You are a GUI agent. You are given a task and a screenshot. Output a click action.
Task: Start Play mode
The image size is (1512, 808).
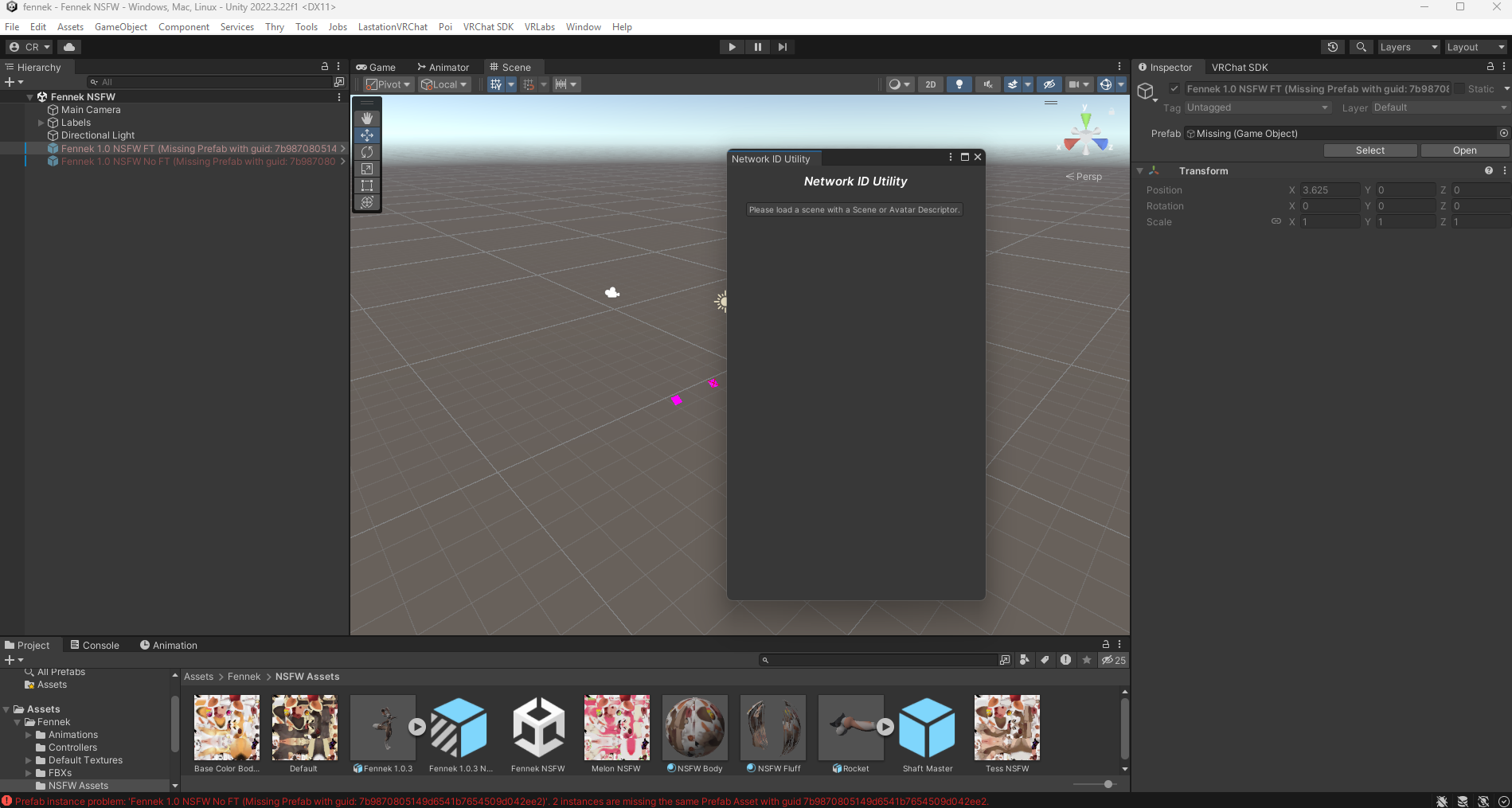coord(732,47)
